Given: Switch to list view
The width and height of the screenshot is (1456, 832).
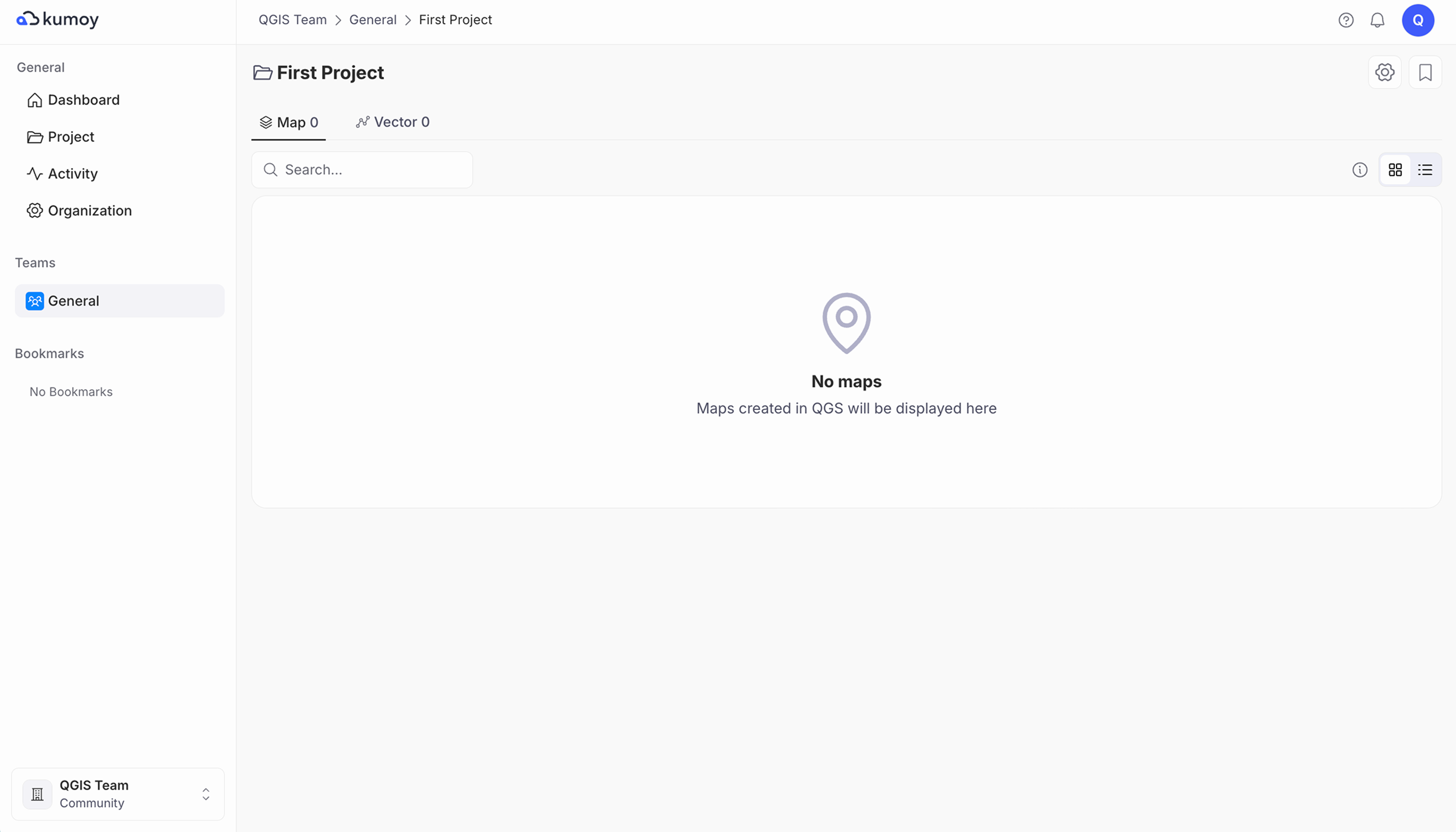Looking at the screenshot, I should [1425, 170].
